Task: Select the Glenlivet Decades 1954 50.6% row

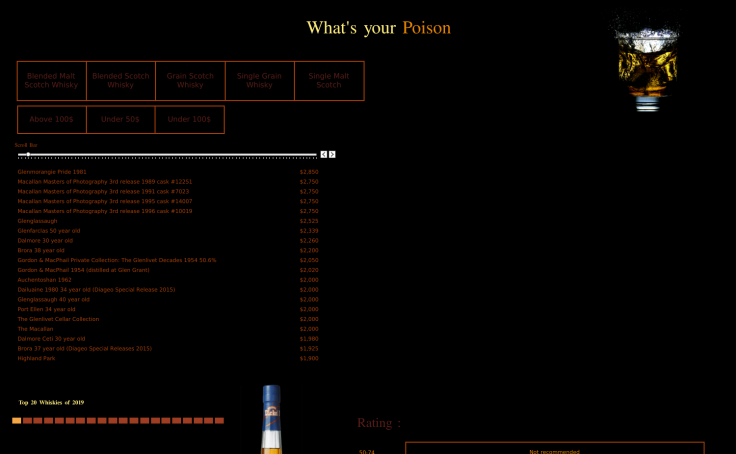Action: tap(168, 260)
